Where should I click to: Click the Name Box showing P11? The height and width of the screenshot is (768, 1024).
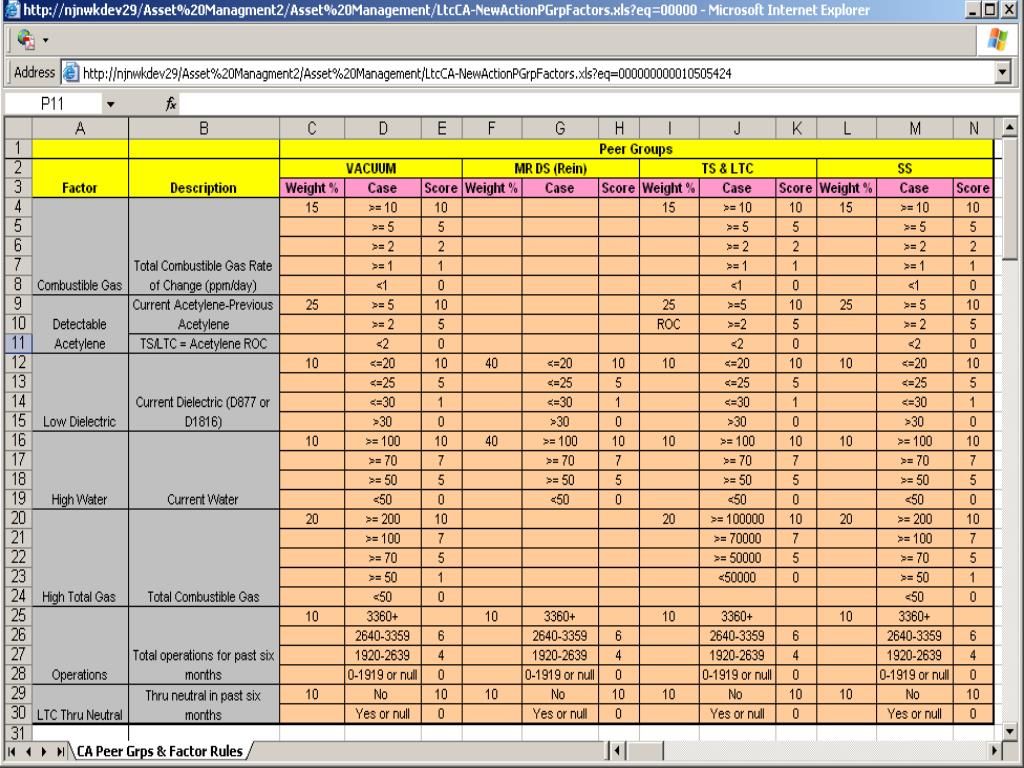52,104
